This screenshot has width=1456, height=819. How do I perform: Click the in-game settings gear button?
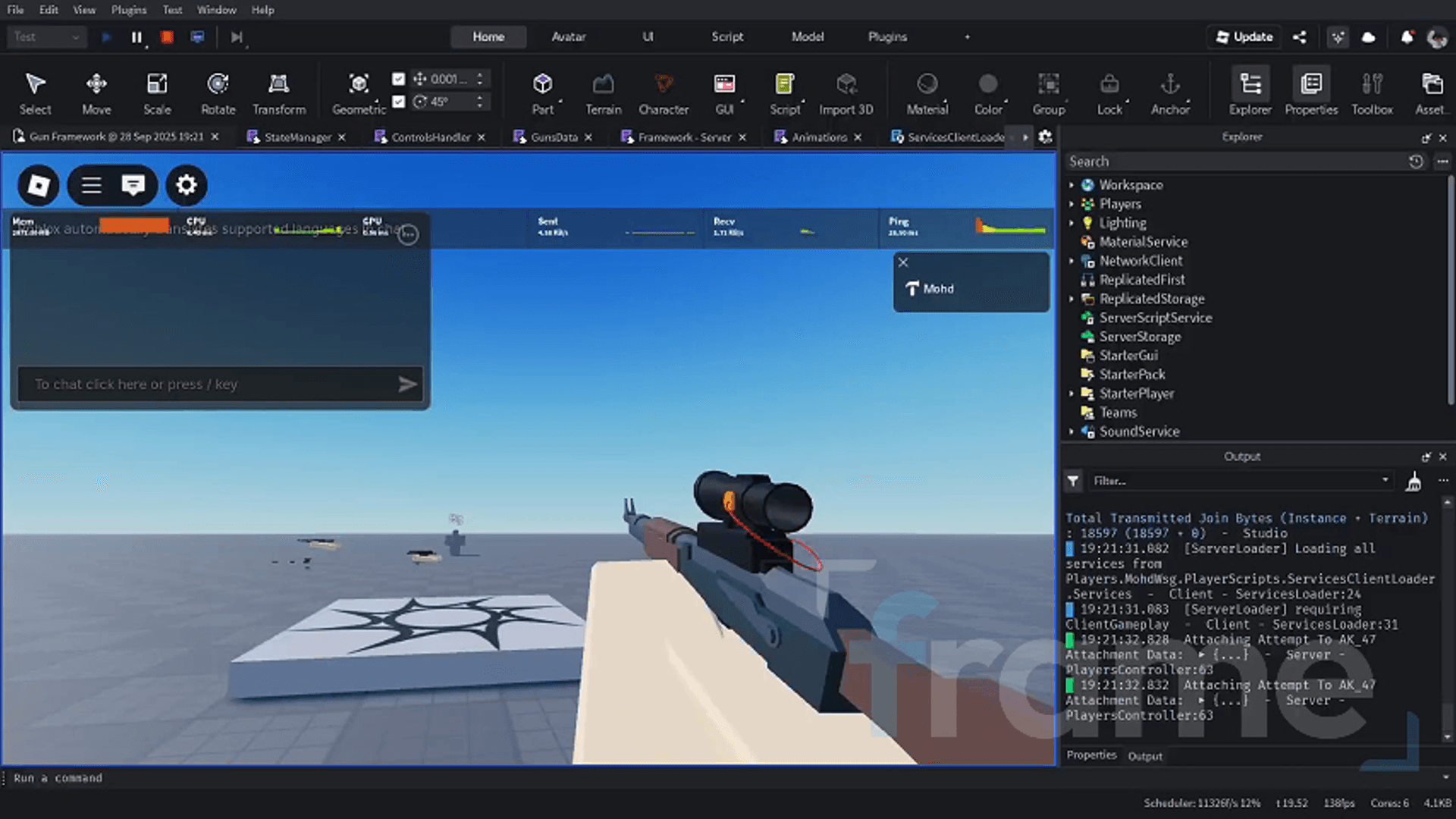(187, 185)
